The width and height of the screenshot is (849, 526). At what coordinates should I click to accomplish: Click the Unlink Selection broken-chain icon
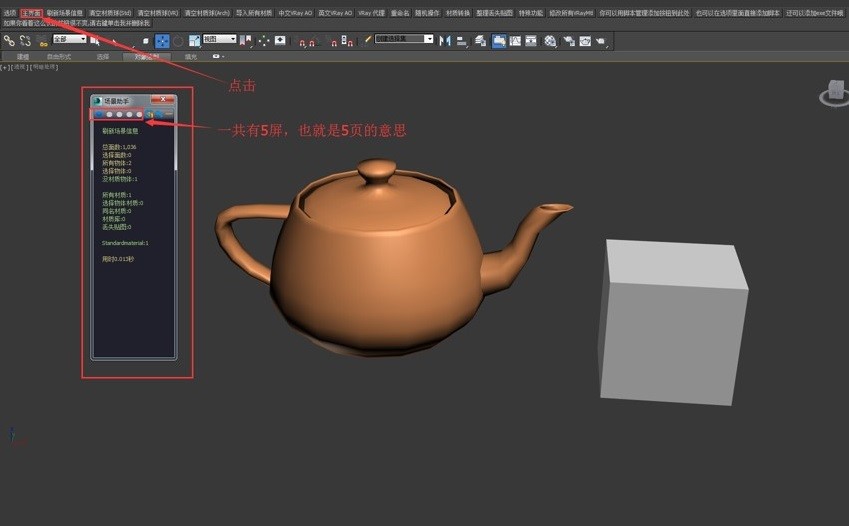tap(25, 41)
